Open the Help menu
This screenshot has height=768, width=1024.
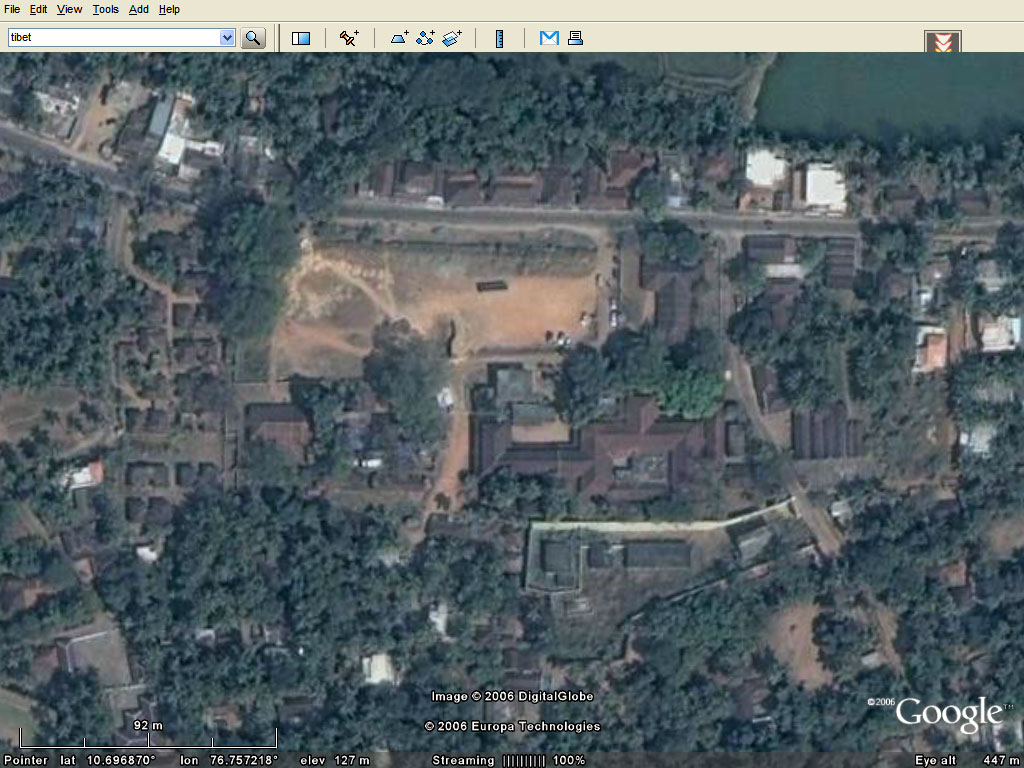[169, 9]
